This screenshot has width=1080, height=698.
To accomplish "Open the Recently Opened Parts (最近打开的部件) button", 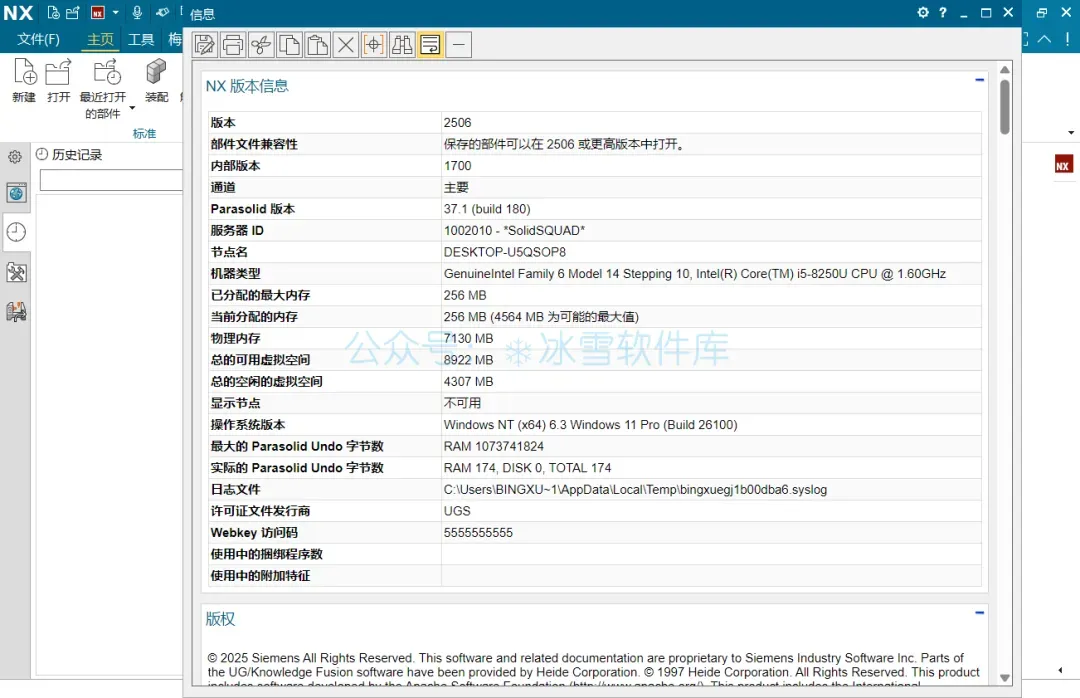I will (103, 88).
